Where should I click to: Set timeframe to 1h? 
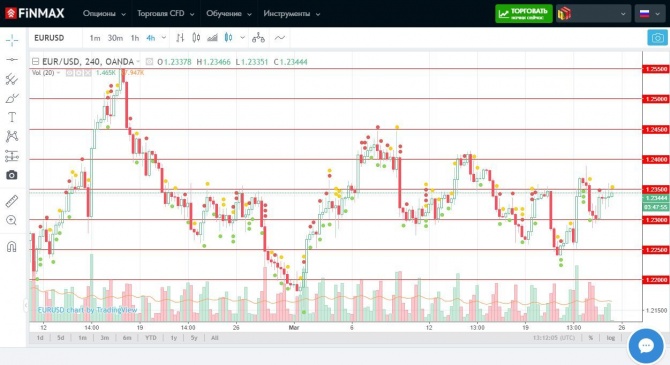point(135,38)
